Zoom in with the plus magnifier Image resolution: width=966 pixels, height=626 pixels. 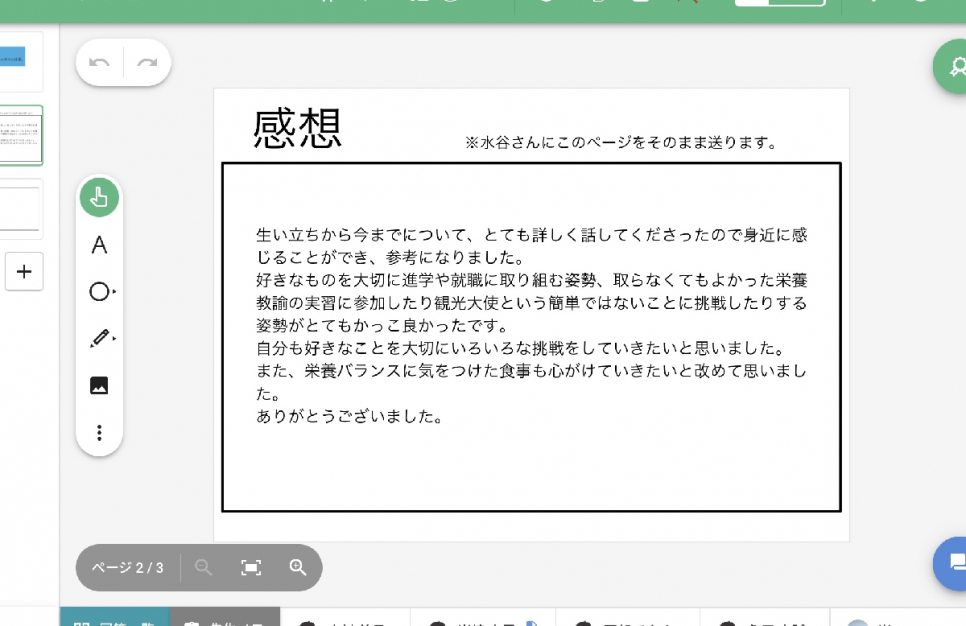click(298, 568)
